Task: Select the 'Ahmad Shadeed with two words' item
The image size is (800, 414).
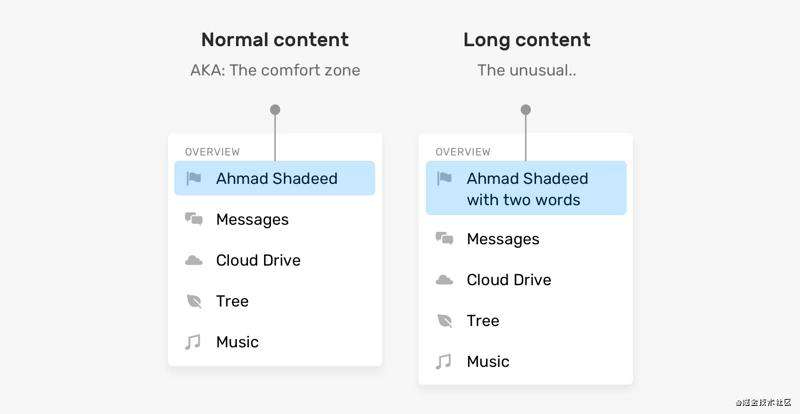Action: pos(526,188)
